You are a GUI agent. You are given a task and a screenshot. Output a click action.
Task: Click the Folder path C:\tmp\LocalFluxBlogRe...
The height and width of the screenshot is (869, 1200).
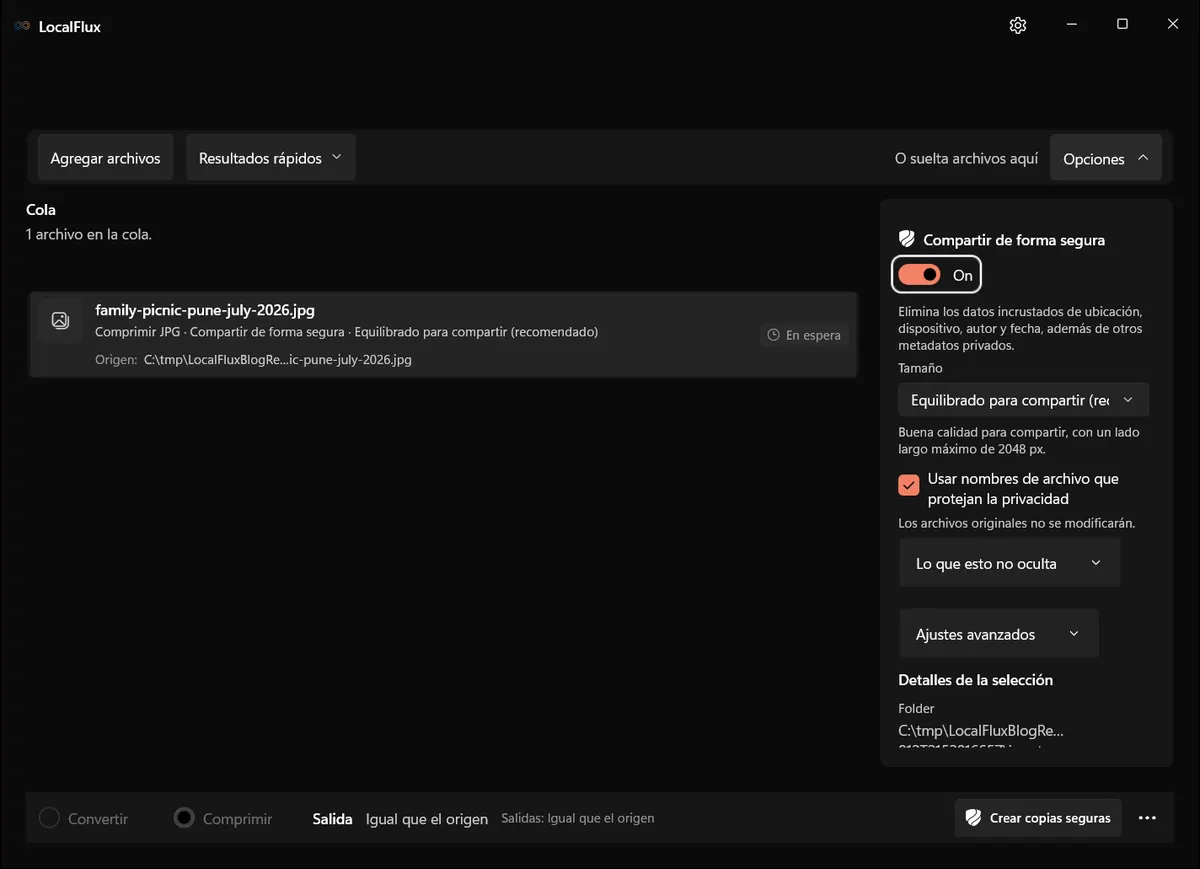981,730
